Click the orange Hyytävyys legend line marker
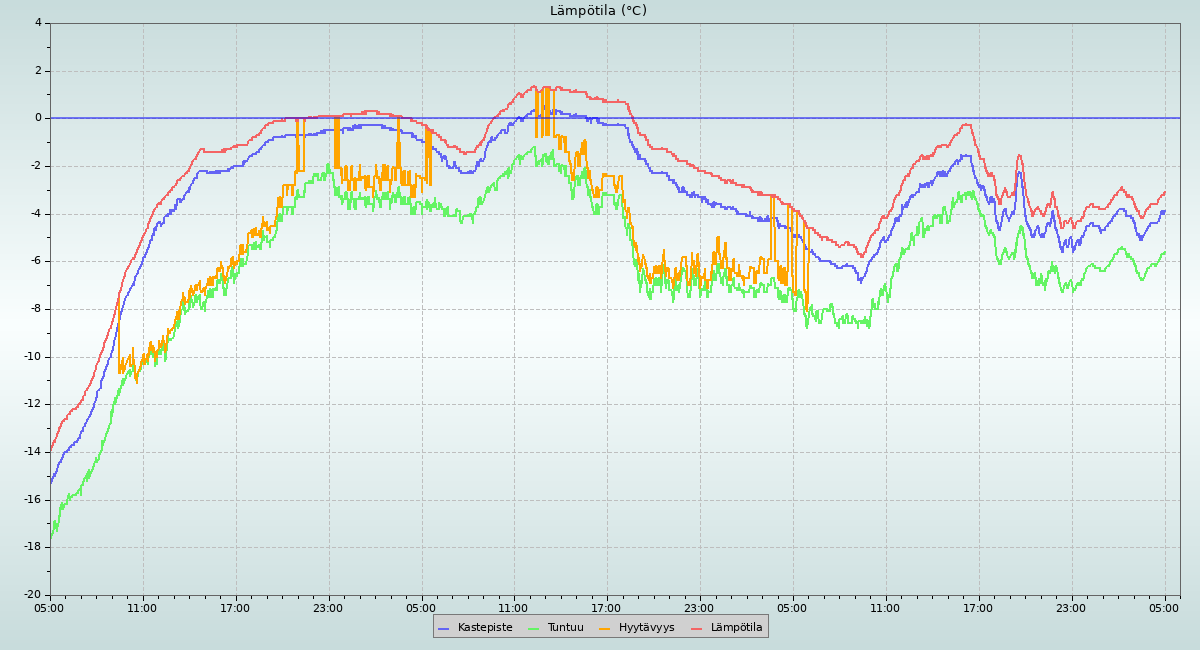 pos(605,628)
